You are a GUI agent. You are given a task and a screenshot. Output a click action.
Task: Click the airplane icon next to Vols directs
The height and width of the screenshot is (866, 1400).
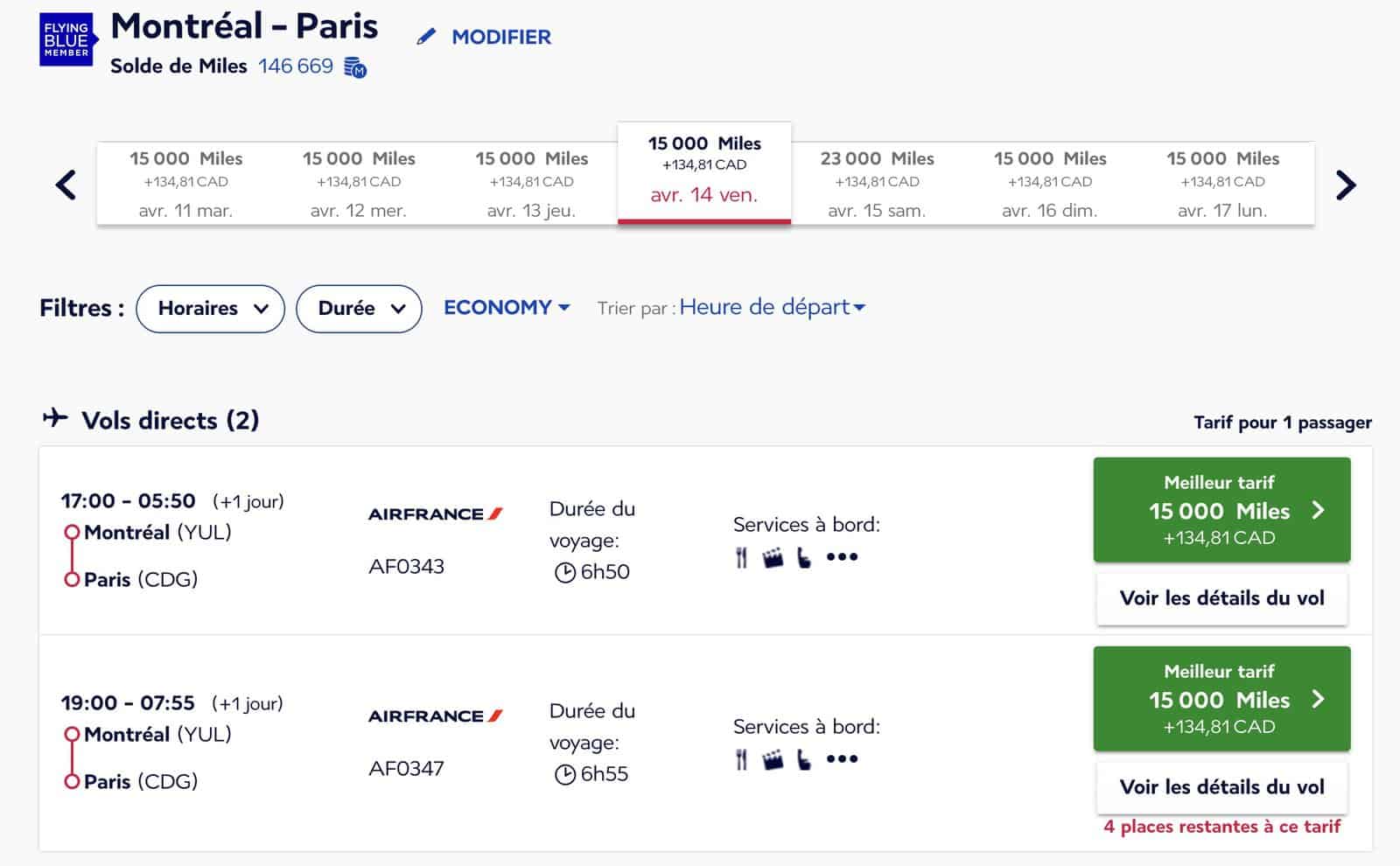coord(56,417)
